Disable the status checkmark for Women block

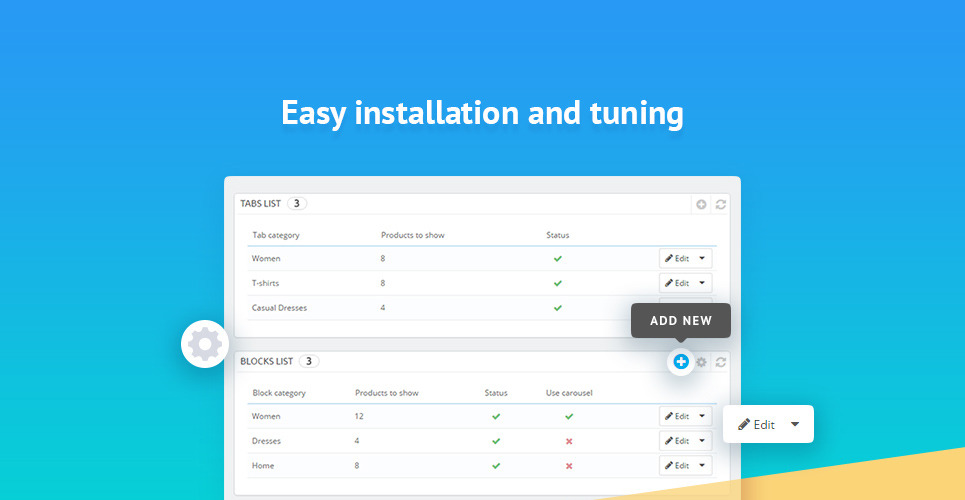496,416
